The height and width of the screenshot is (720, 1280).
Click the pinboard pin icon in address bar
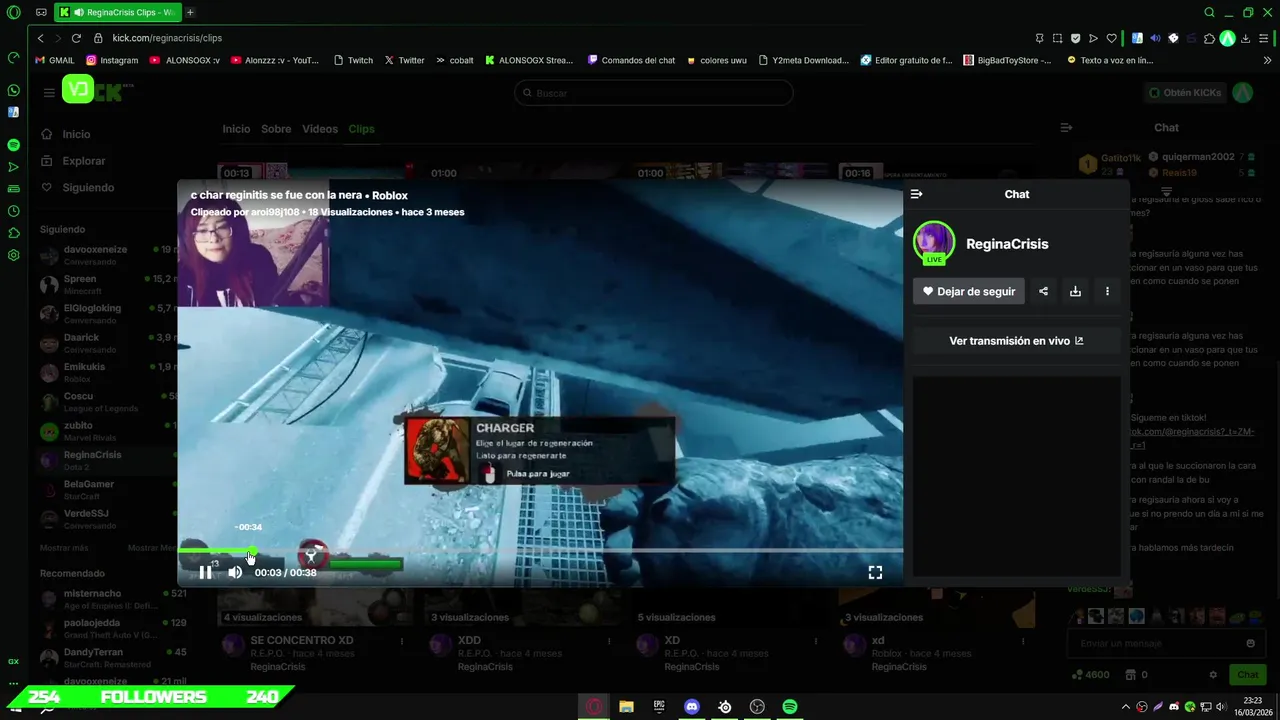pyautogui.click(x=1040, y=38)
